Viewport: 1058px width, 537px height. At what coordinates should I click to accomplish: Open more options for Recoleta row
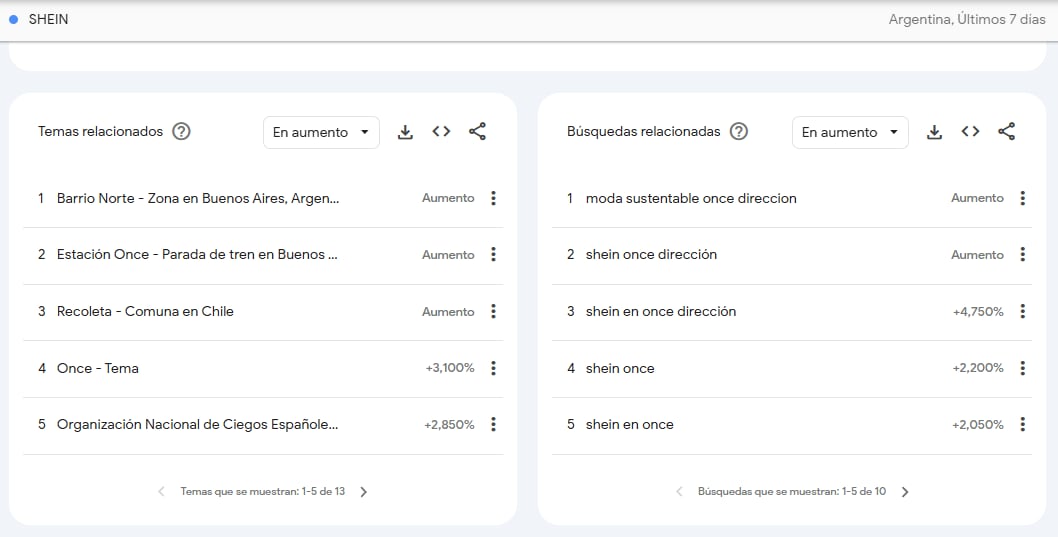[x=493, y=311]
